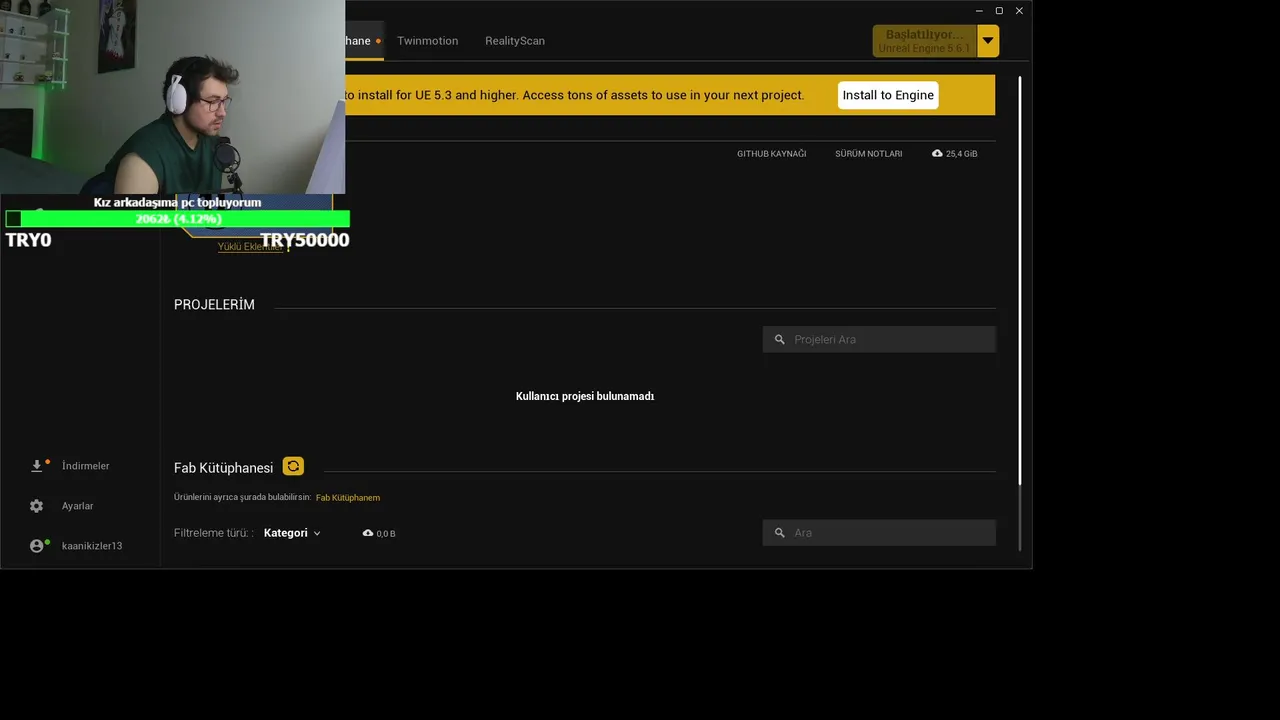Click the magnifier icon in the Fab Ara field
This screenshot has width=1280, height=720.
[780, 533]
